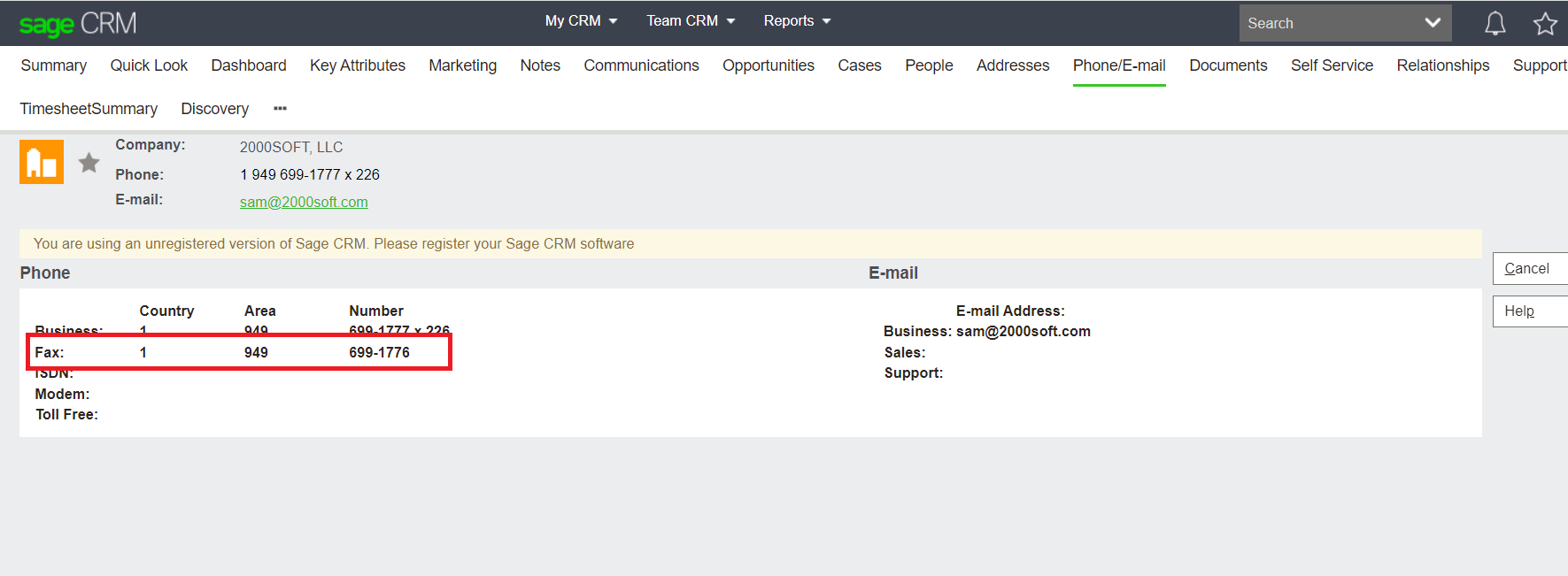Open the Addresses tab

click(x=1013, y=65)
